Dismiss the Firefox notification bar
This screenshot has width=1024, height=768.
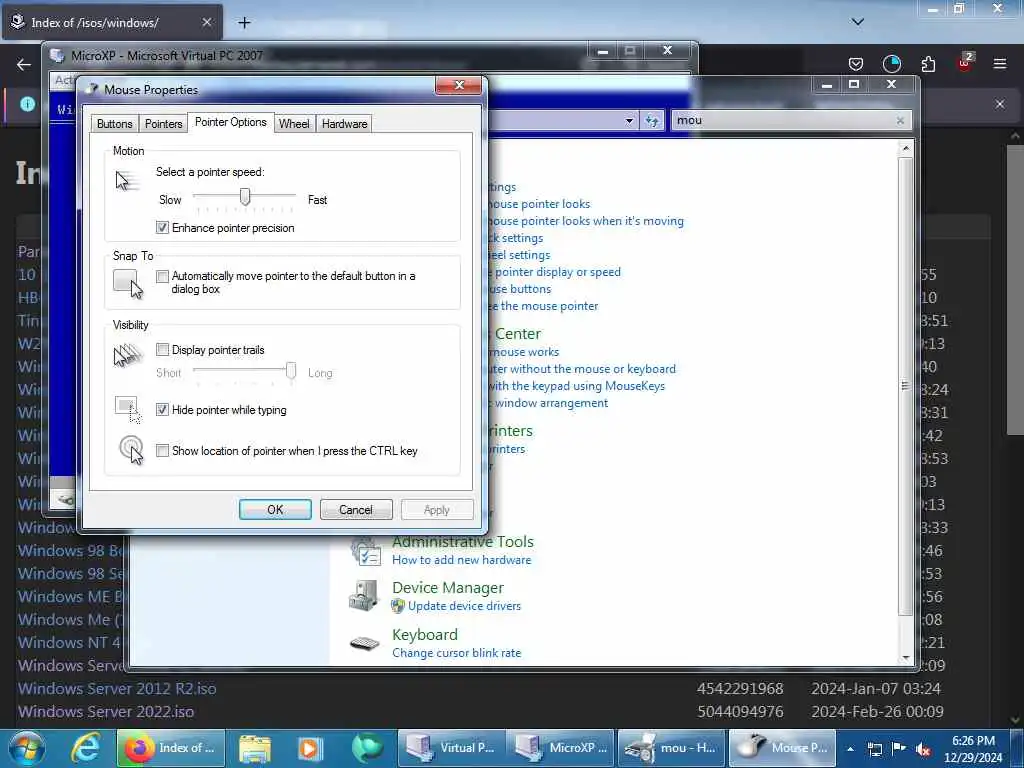tap(999, 104)
